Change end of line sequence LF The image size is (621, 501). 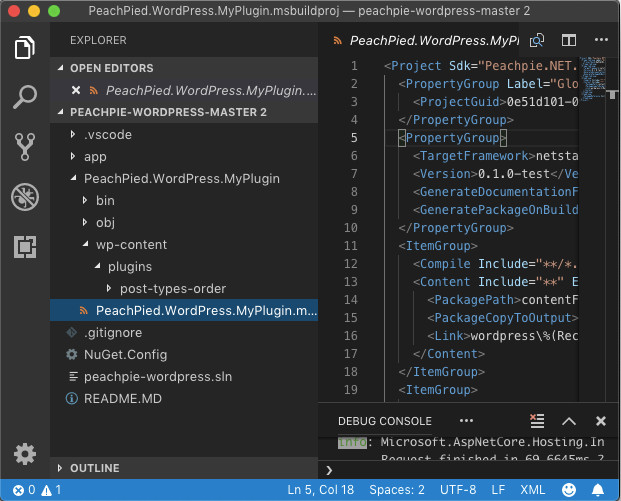coord(498,490)
